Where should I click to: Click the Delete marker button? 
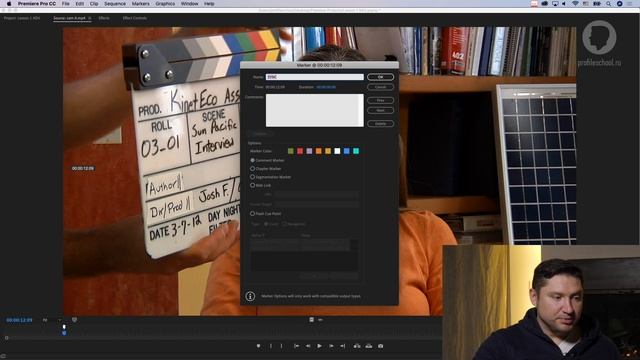point(380,123)
